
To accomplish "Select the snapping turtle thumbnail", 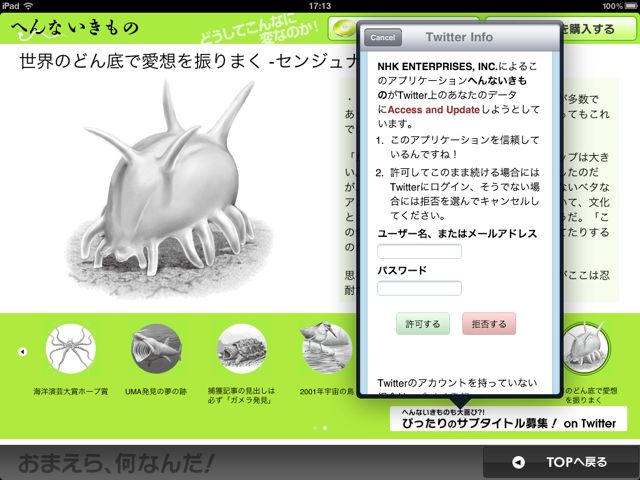I will (242, 349).
